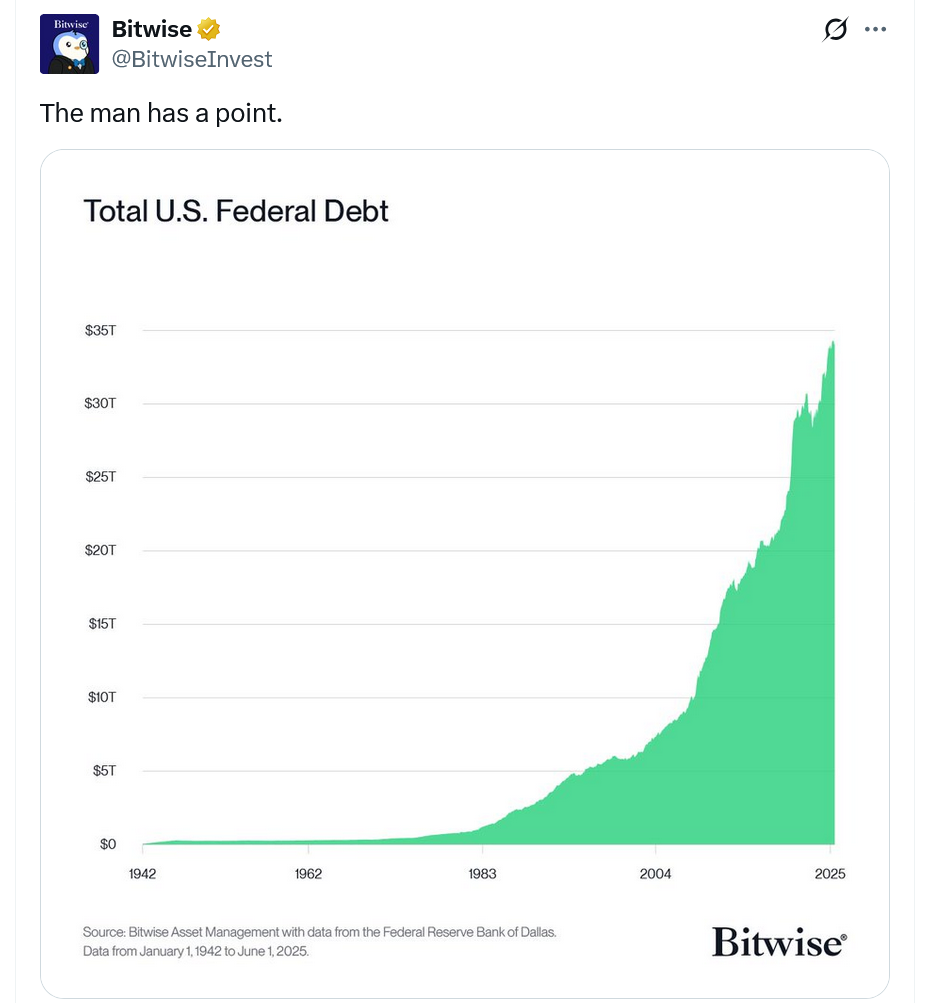Click the tweet text "The man has a point."
Viewport: 927px width, 1003px height.
[161, 113]
